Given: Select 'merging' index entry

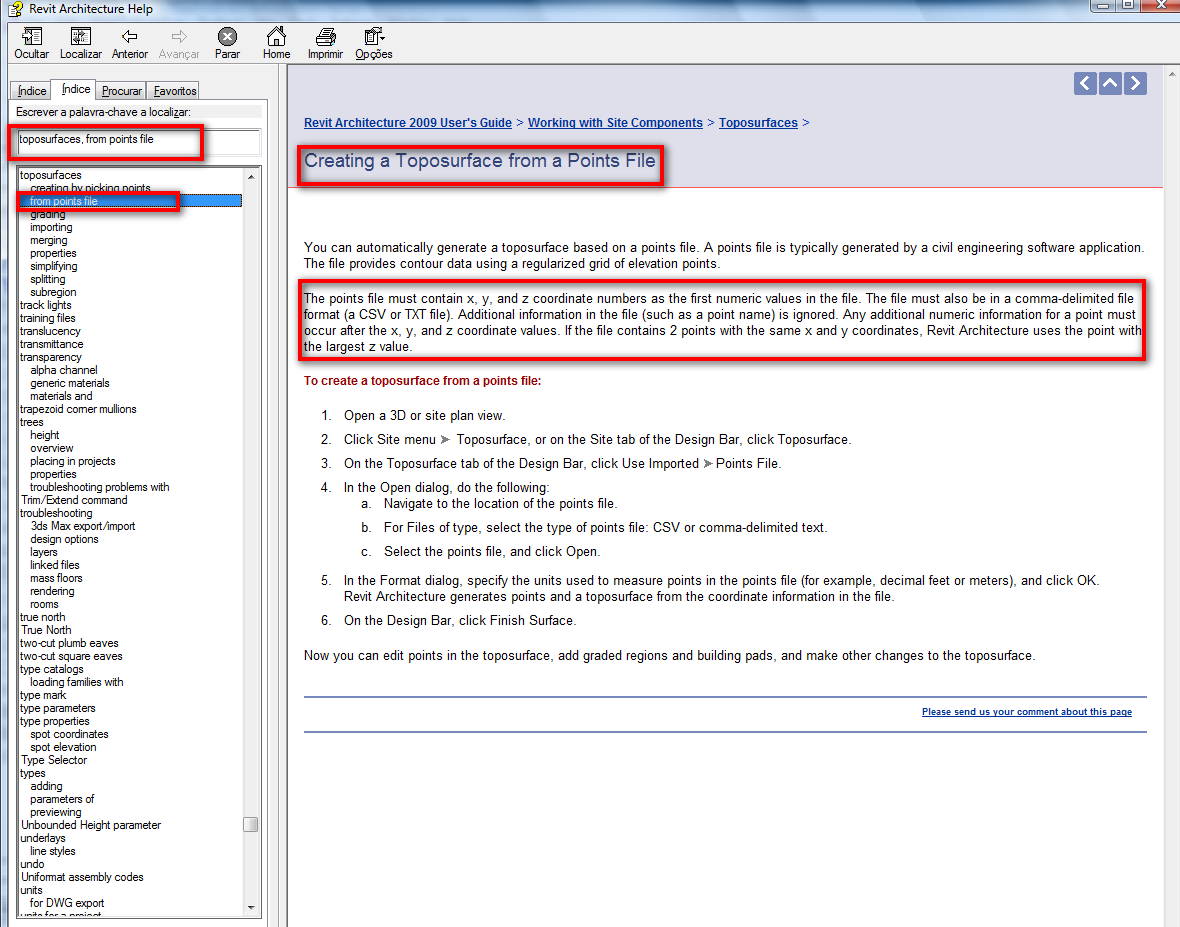Looking at the screenshot, I should point(48,240).
